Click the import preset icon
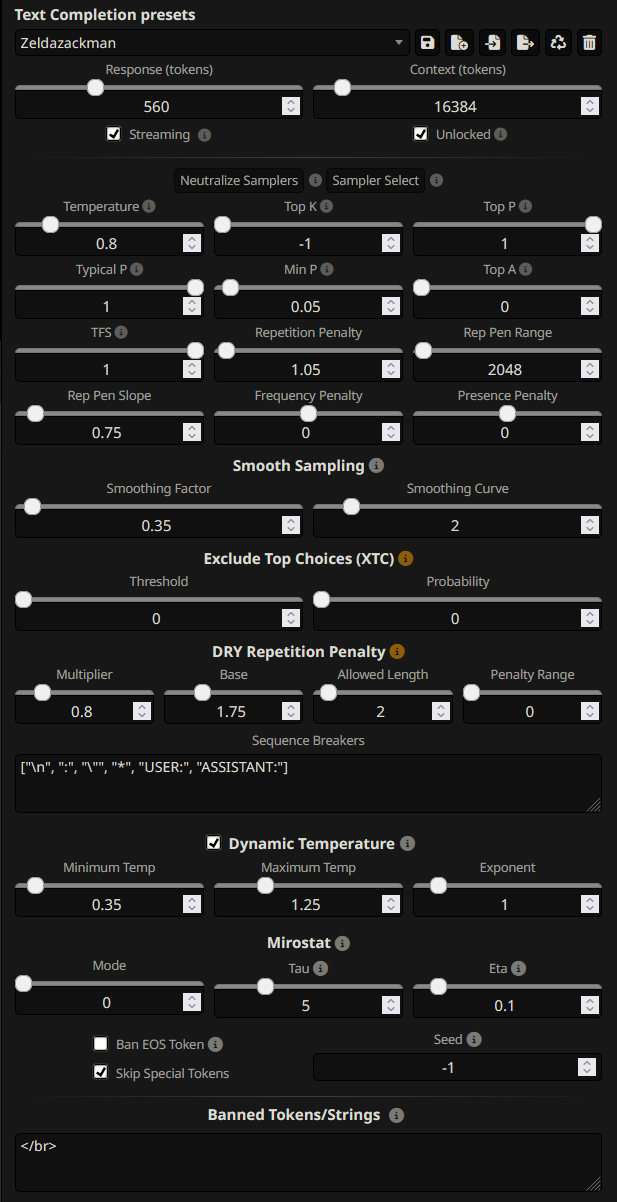 pos(493,42)
